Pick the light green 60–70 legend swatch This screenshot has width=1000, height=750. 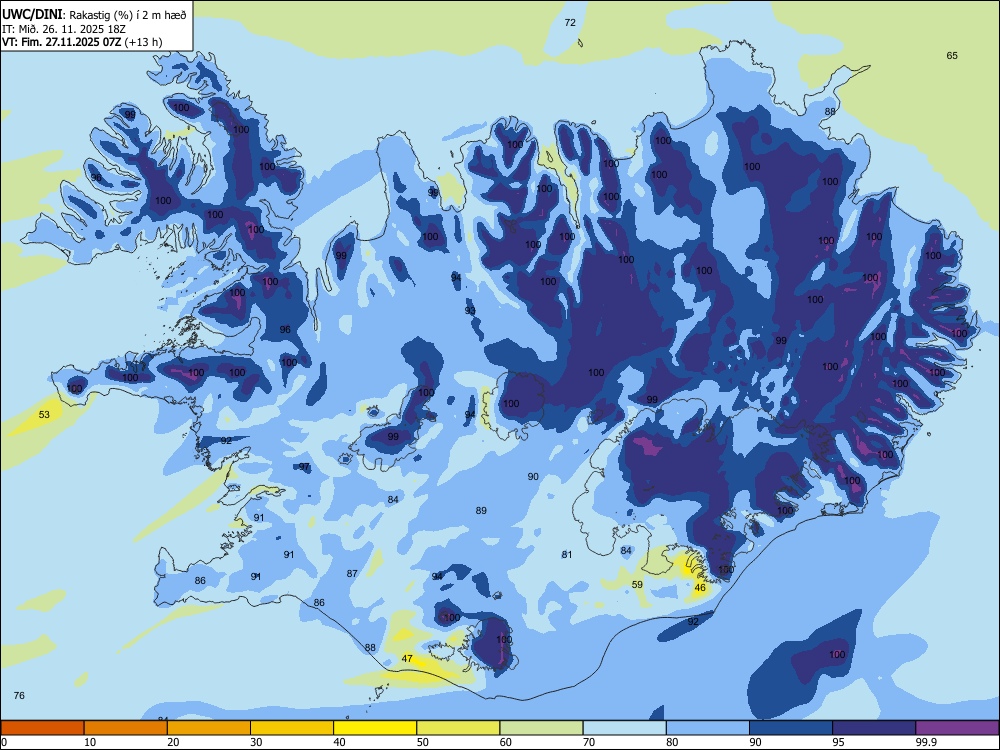pos(541,728)
